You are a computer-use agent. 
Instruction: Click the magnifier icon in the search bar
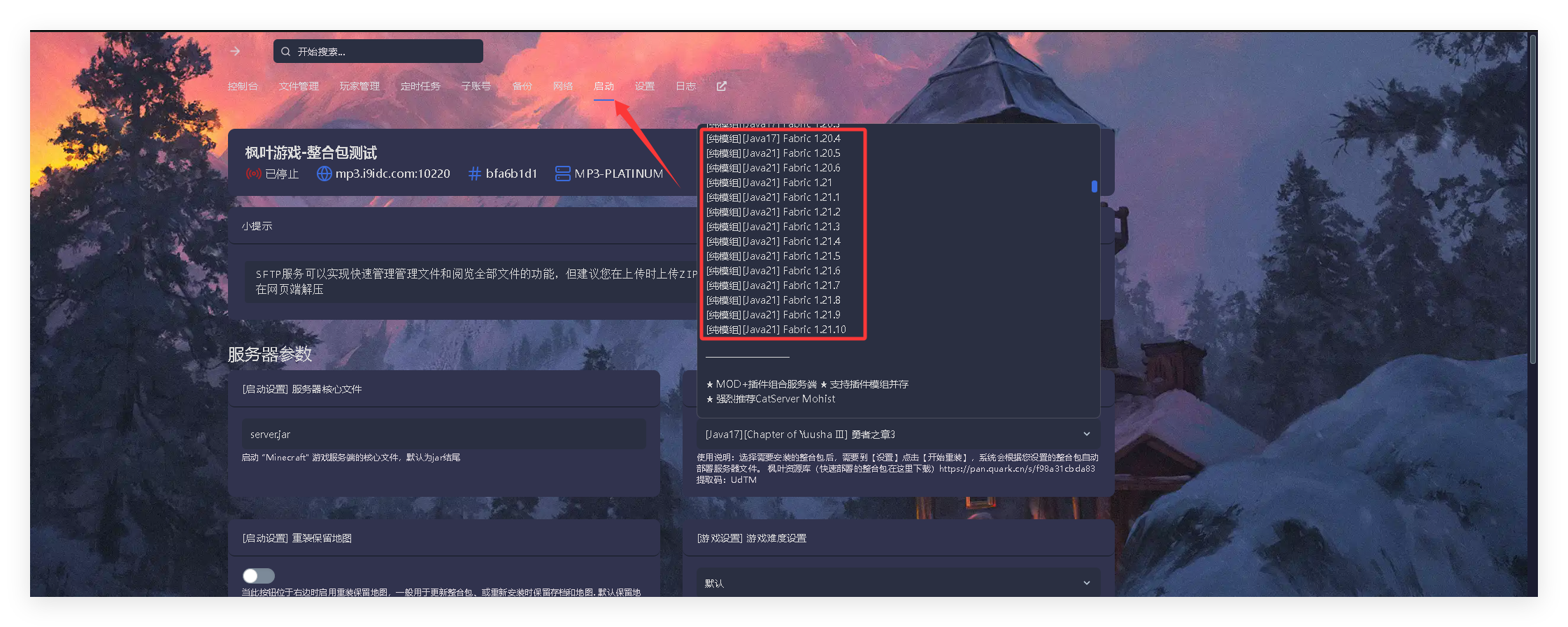[285, 51]
